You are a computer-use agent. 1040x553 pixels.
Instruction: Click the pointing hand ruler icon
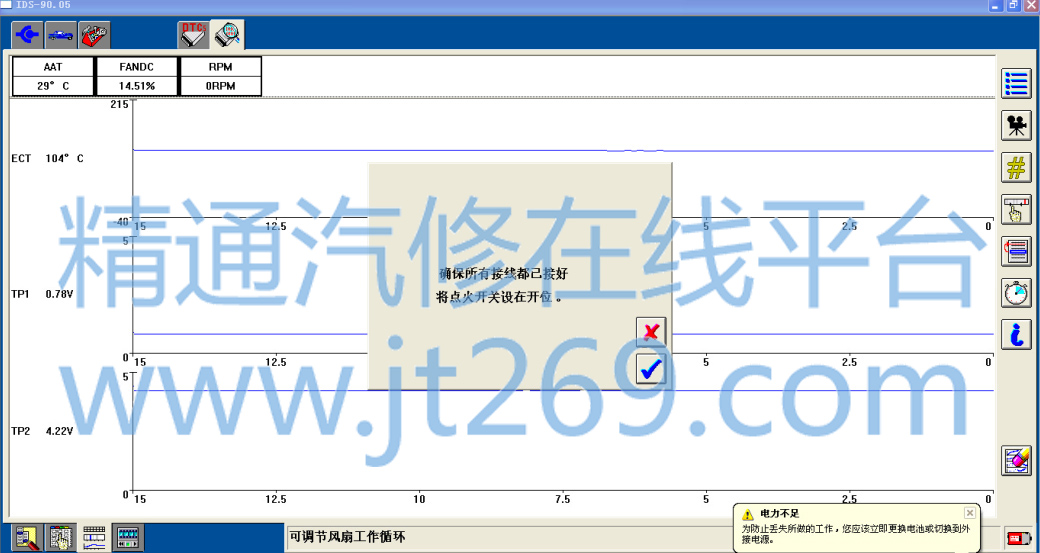(1016, 209)
